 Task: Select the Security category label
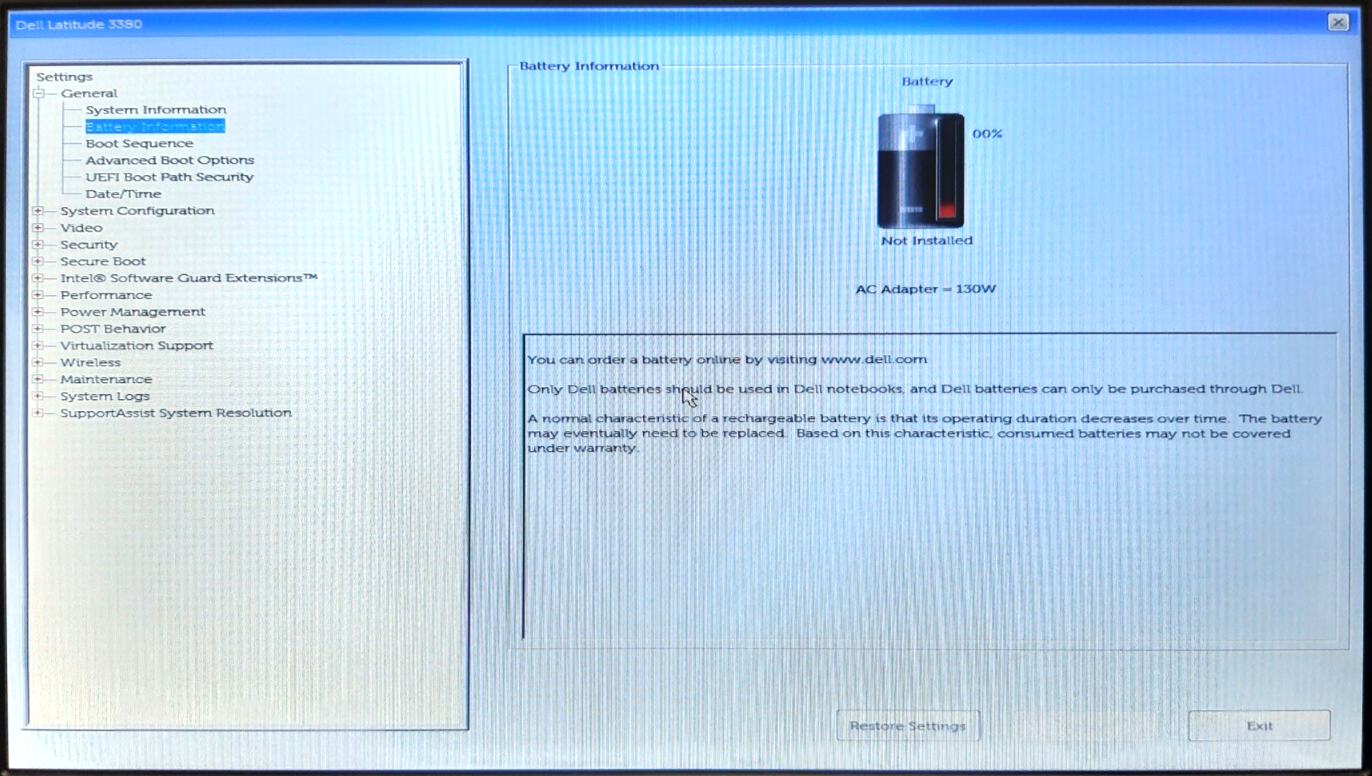(89, 245)
